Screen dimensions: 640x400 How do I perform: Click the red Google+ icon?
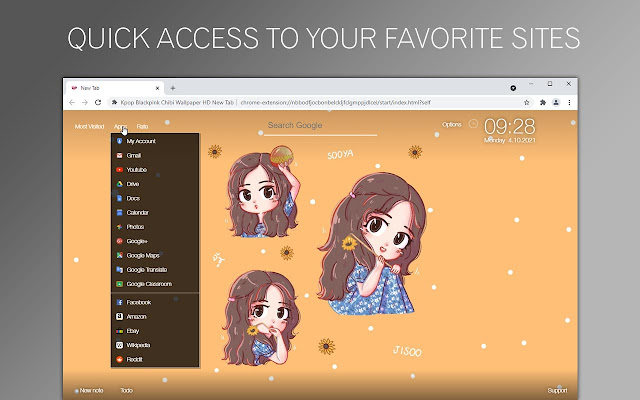click(x=119, y=241)
